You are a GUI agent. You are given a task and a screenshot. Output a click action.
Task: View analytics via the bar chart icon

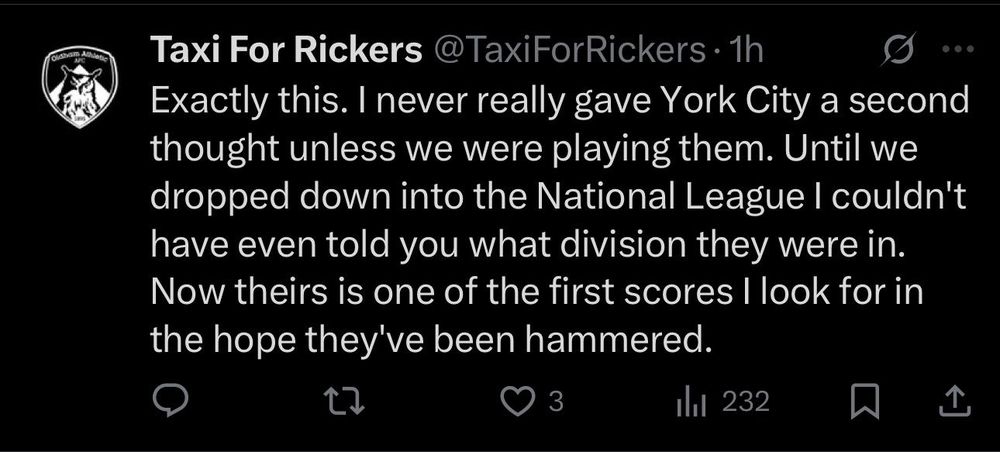[x=692, y=402]
